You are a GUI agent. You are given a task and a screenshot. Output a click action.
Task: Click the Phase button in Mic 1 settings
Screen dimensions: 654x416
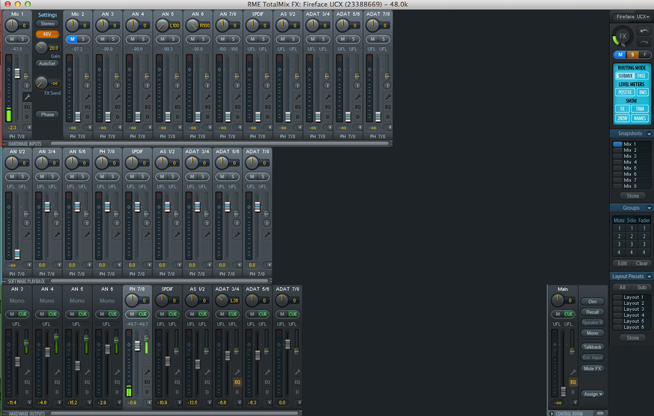tap(47, 114)
